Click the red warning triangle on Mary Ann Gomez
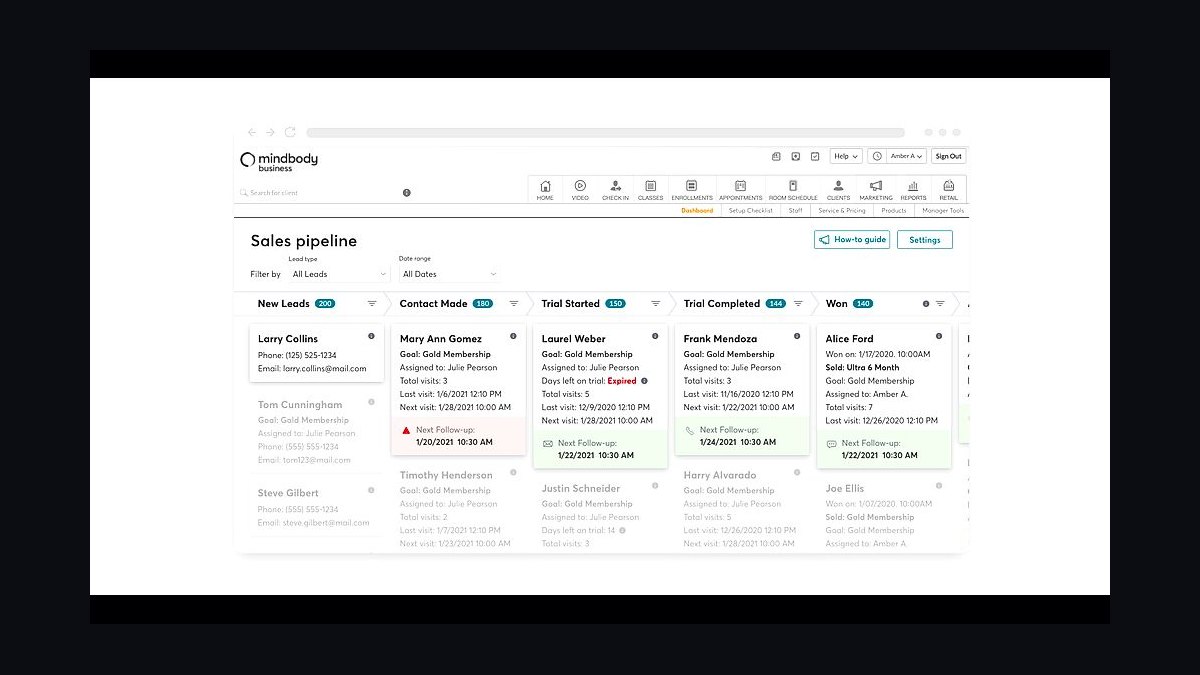The width and height of the screenshot is (1200, 675). tap(406, 430)
